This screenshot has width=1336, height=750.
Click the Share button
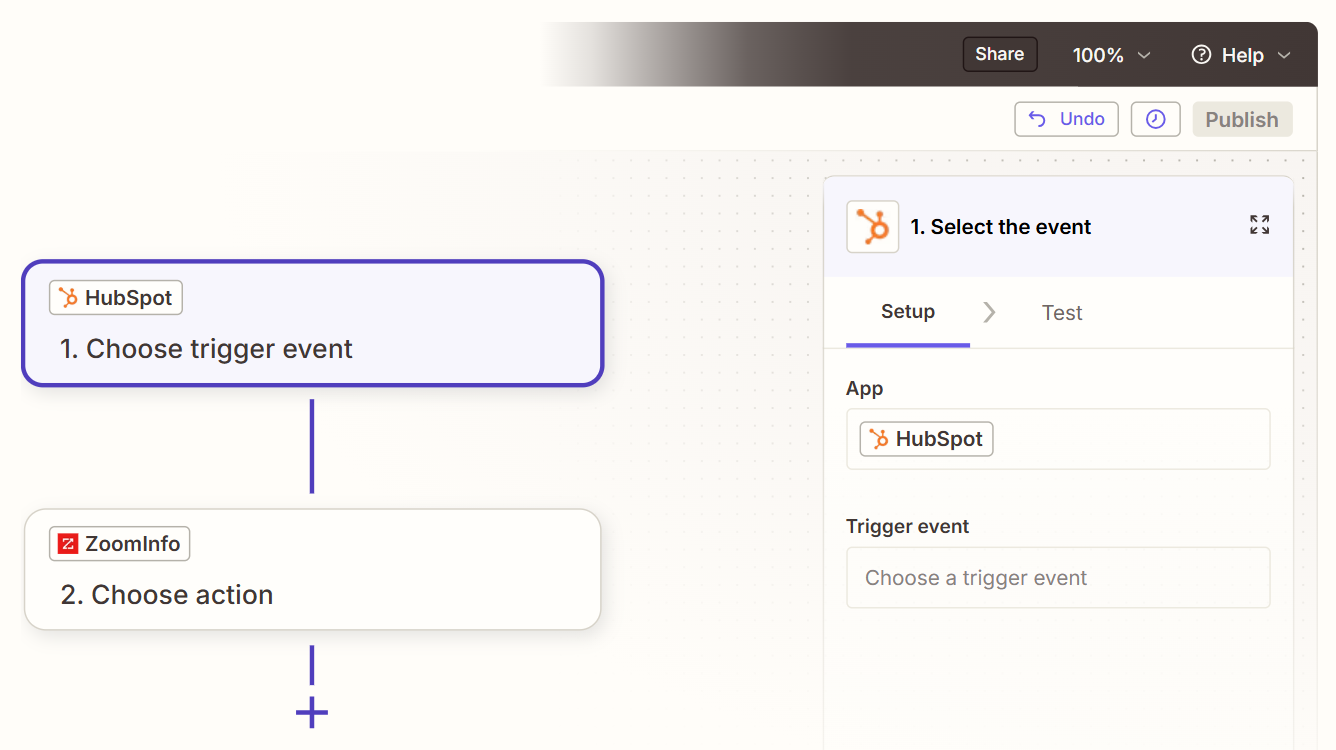point(999,54)
